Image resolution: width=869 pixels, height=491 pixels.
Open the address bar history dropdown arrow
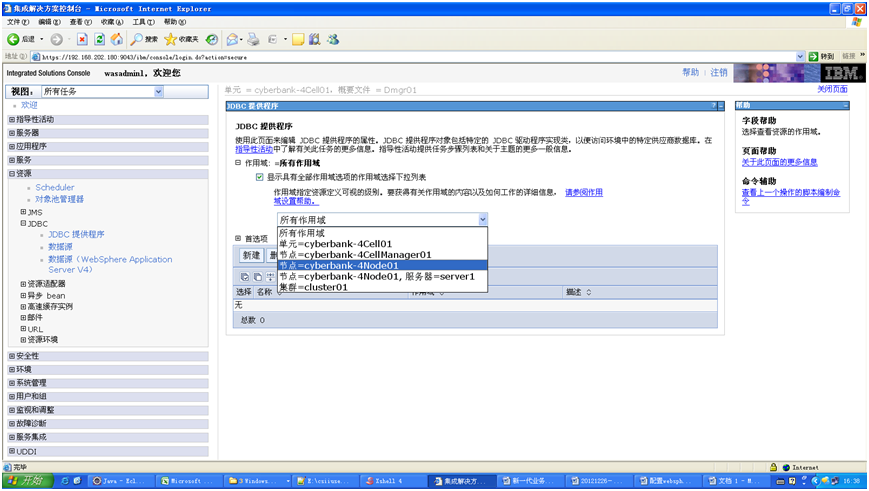(x=800, y=57)
